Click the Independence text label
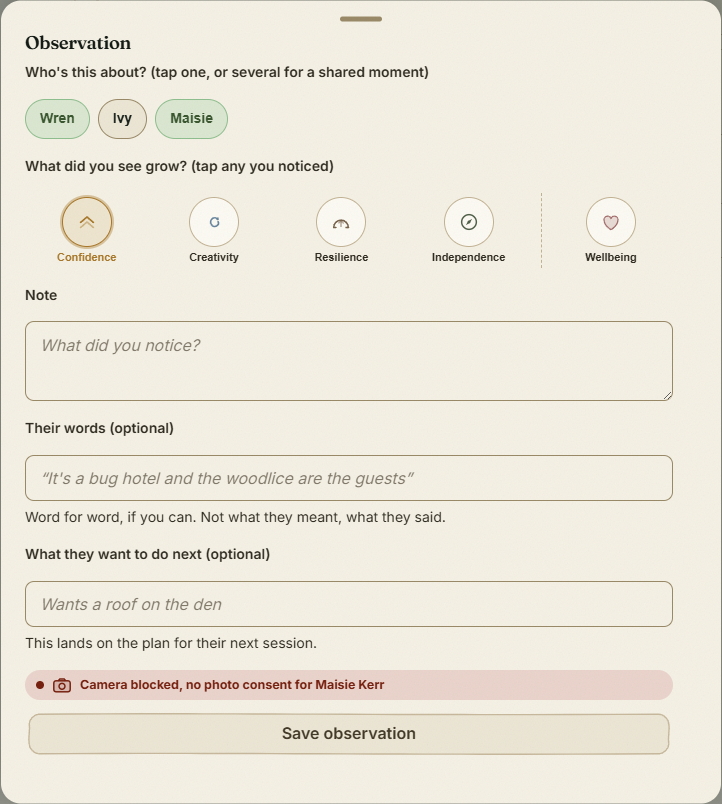The image size is (722, 804). [469, 257]
